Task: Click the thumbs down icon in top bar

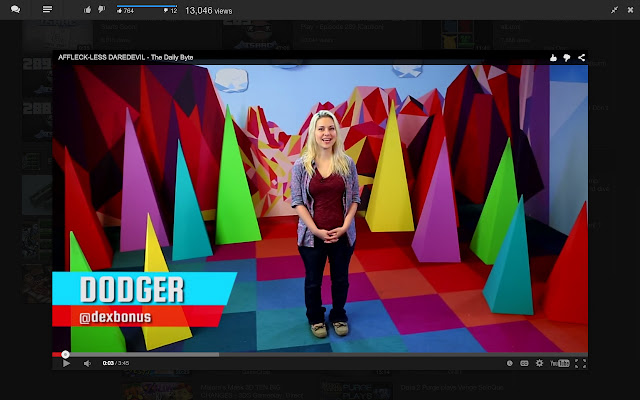Action: [101, 10]
